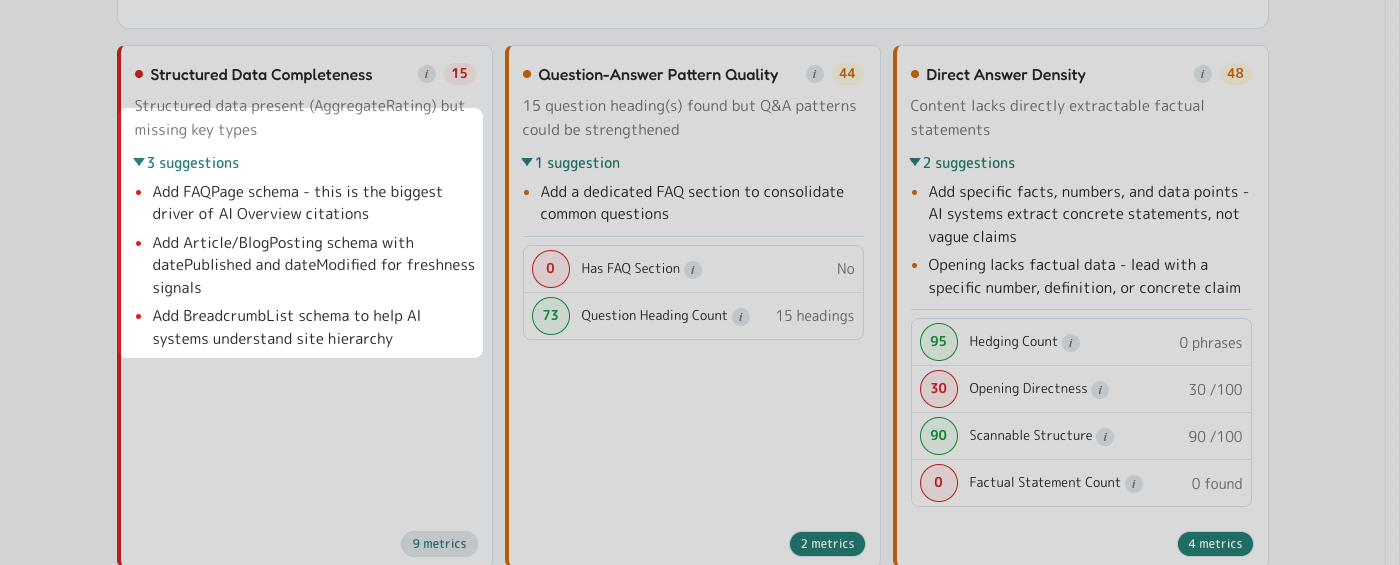This screenshot has height=565, width=1400.
Task: Click the Add specific facts suggestion
Action: pos(1089,214)
